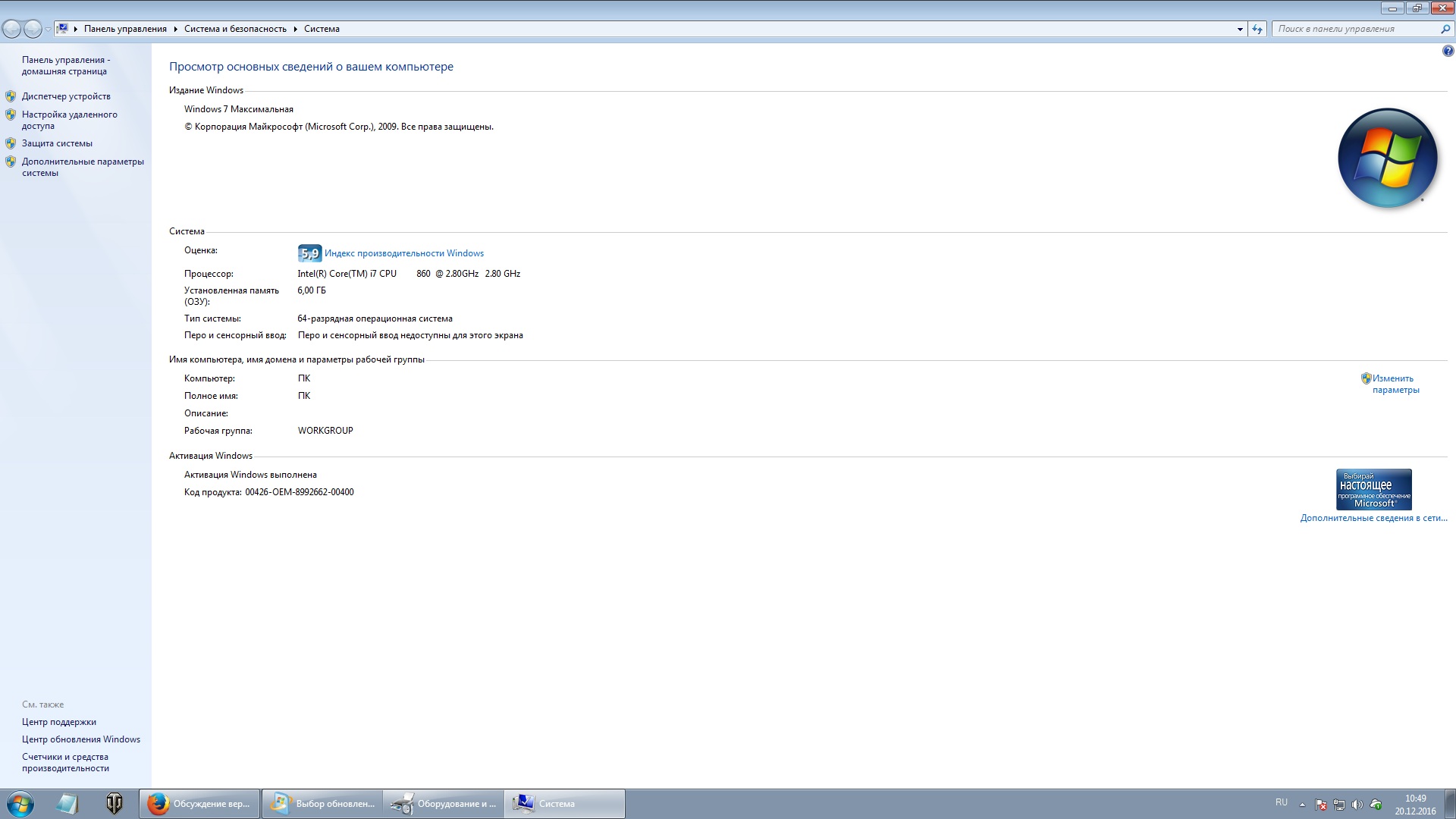Screen dimensions: 1456x819
Task: Click the cloud tray icon with green badge
Action: [x=1376, y=805]
